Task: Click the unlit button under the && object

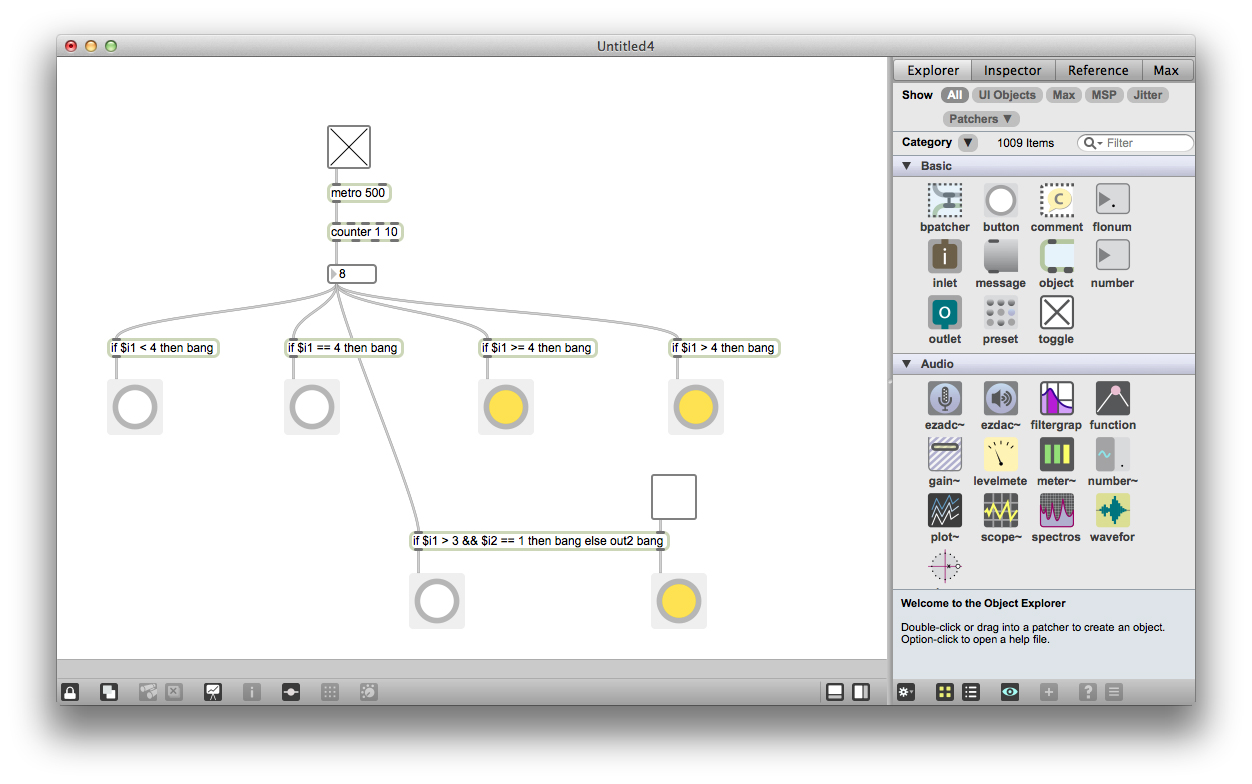Action: [437, 601]
